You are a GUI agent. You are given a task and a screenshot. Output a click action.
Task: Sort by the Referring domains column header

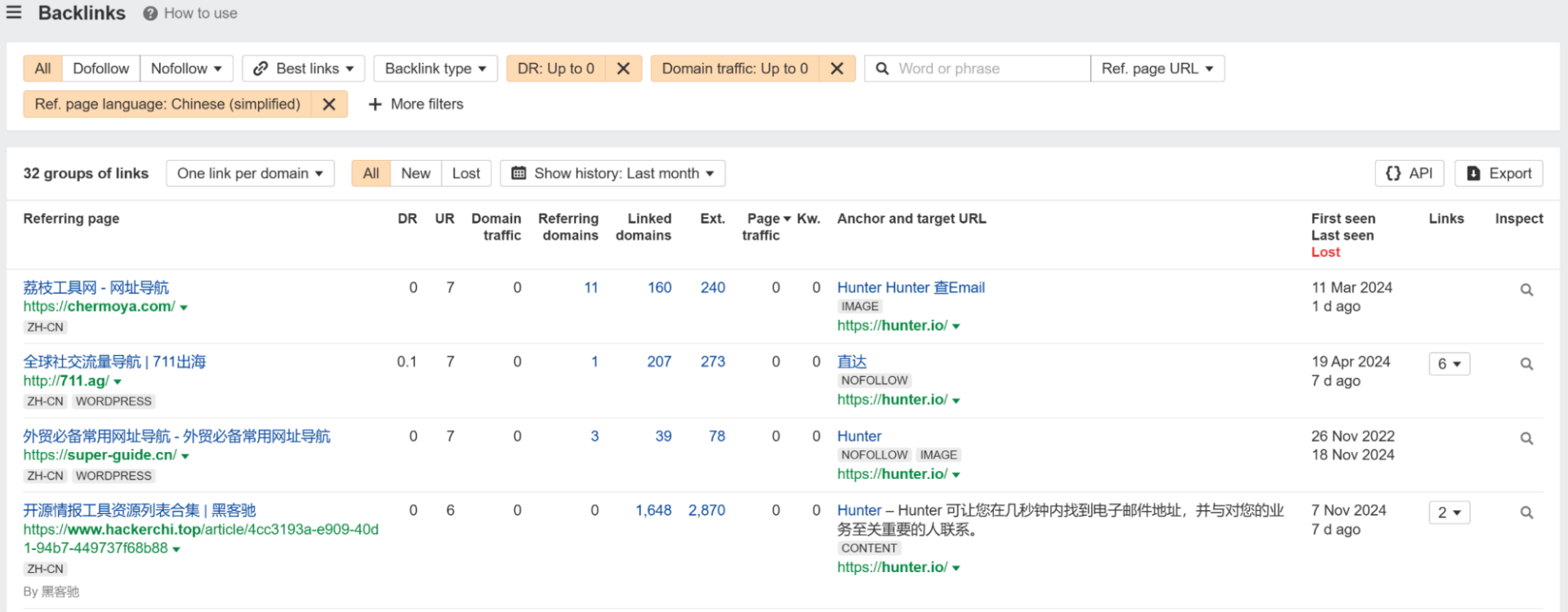coord(568,227)
